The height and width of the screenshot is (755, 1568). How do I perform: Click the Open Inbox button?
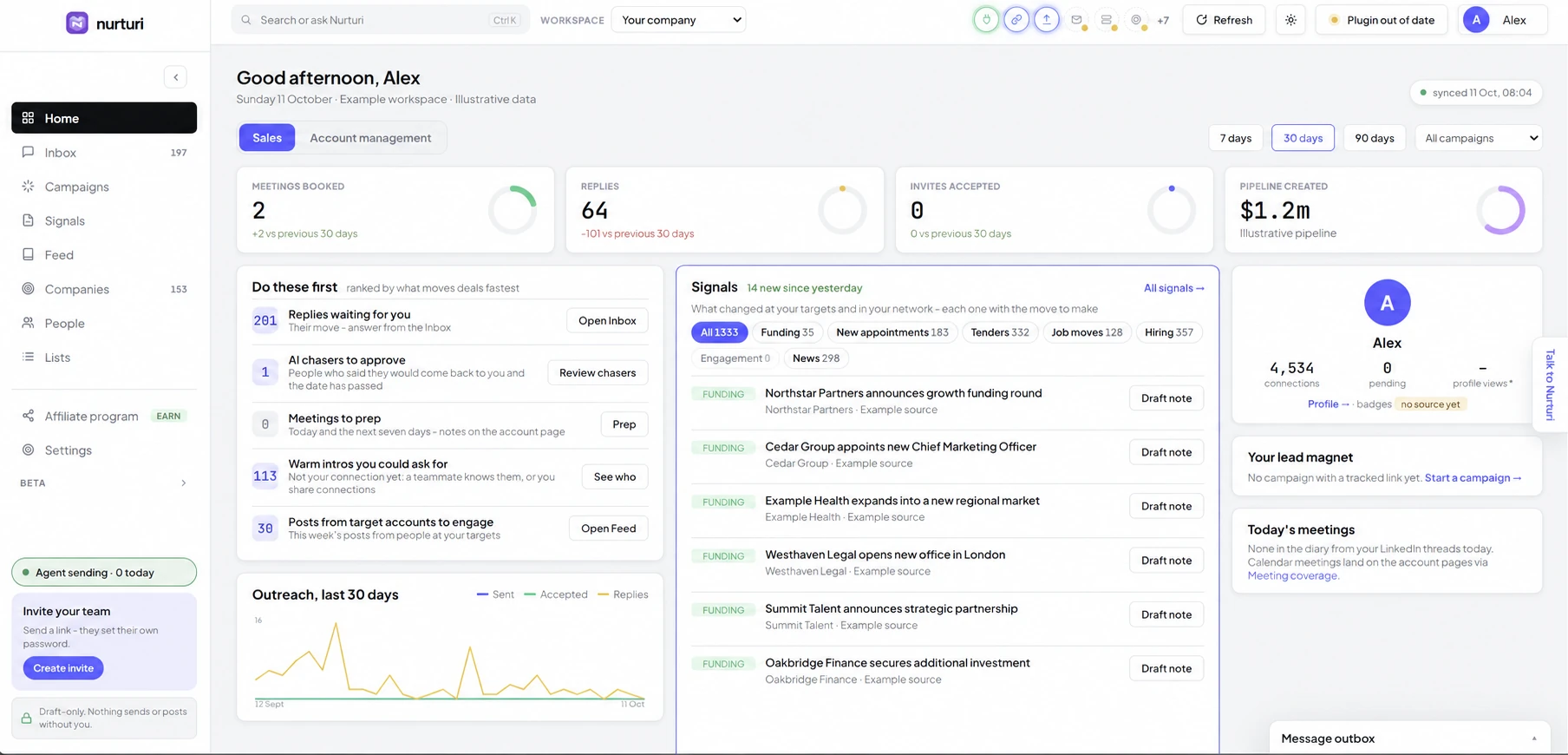607,321
